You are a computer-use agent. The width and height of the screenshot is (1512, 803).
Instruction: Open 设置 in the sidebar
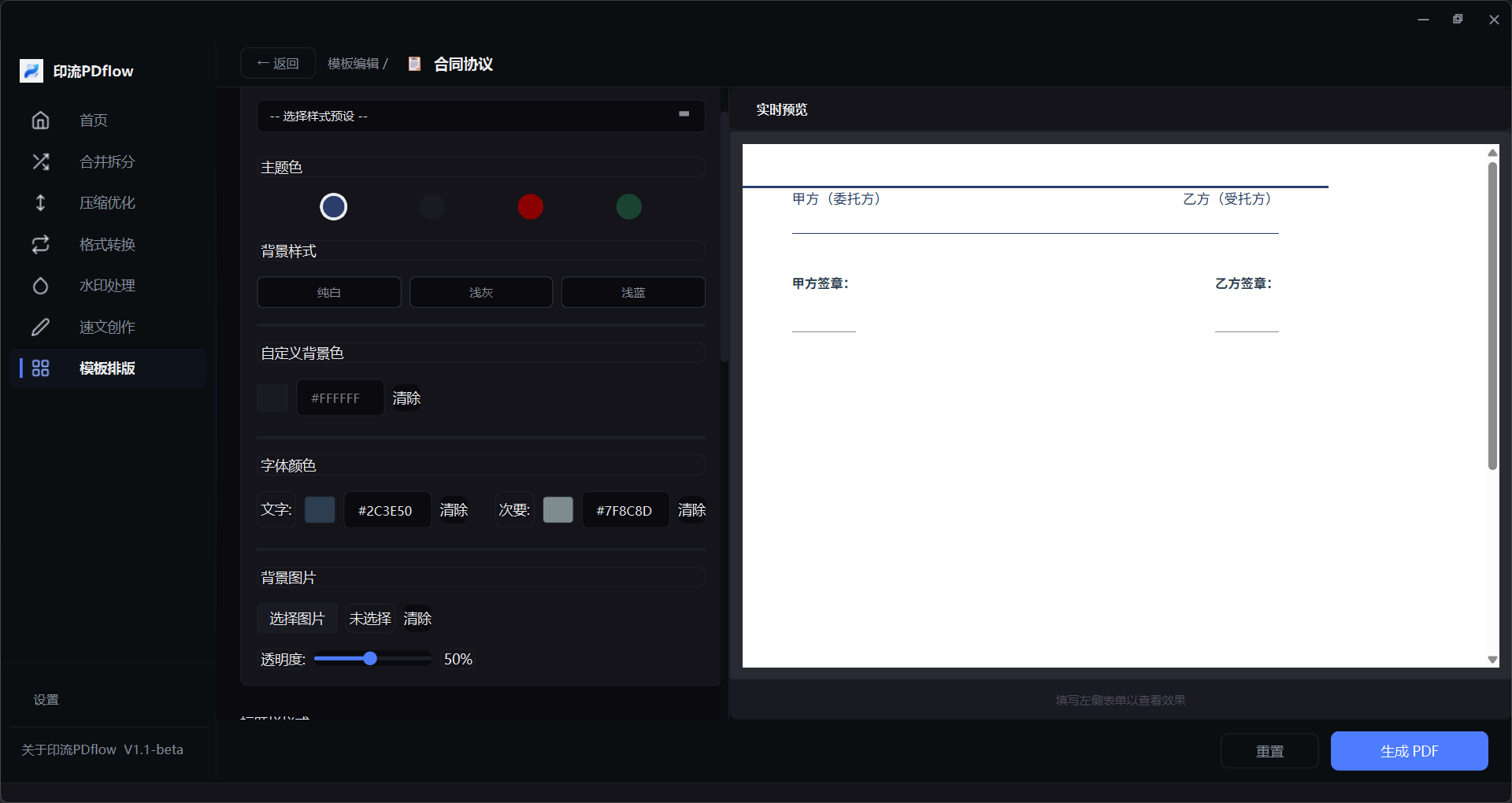pos(46,700)
